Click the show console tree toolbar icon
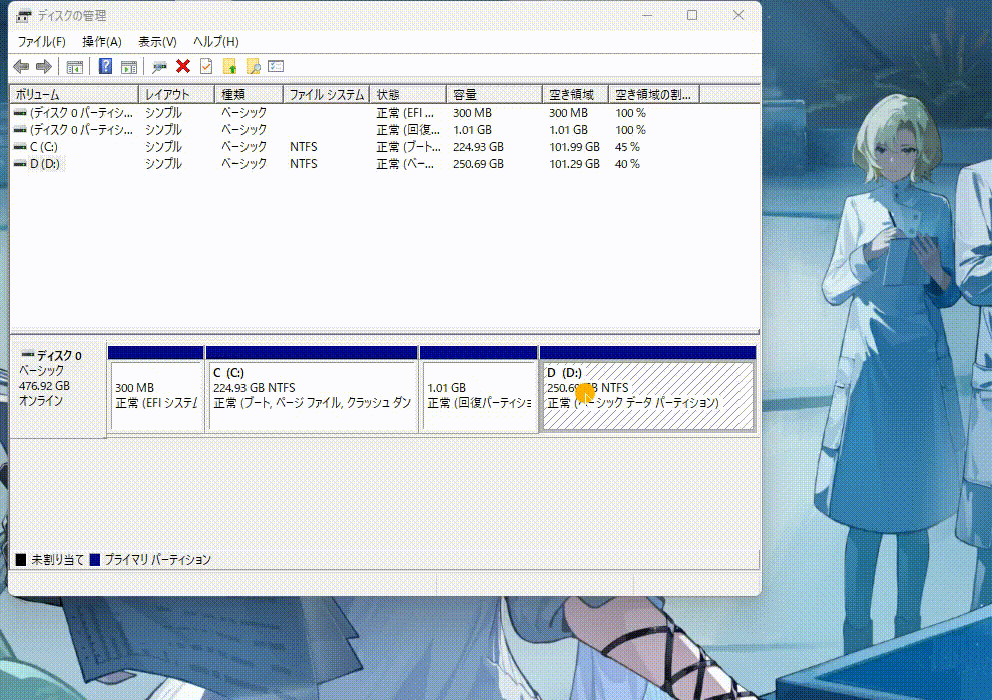The height and width of the screenshot is (700, 992). [x=74, y=66]
